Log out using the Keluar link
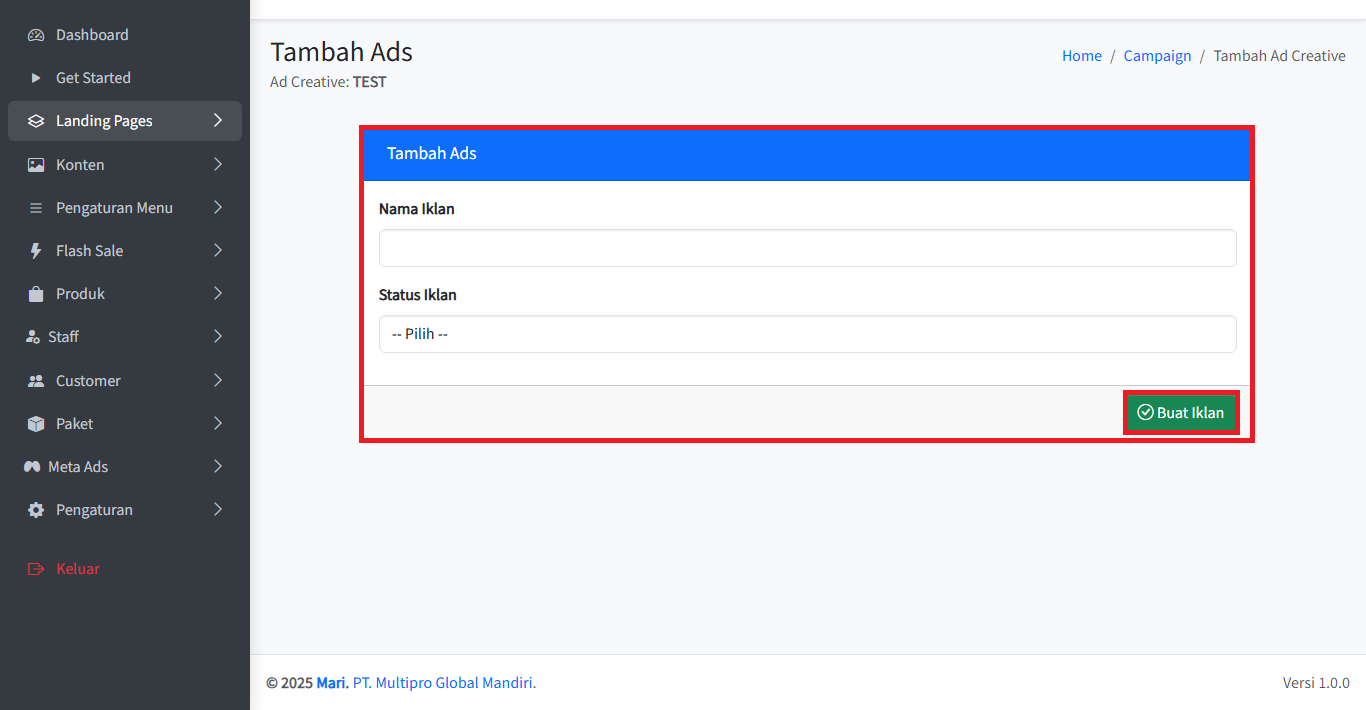The height and width of the screenshot is (710, 1366). tap(77, 569)
